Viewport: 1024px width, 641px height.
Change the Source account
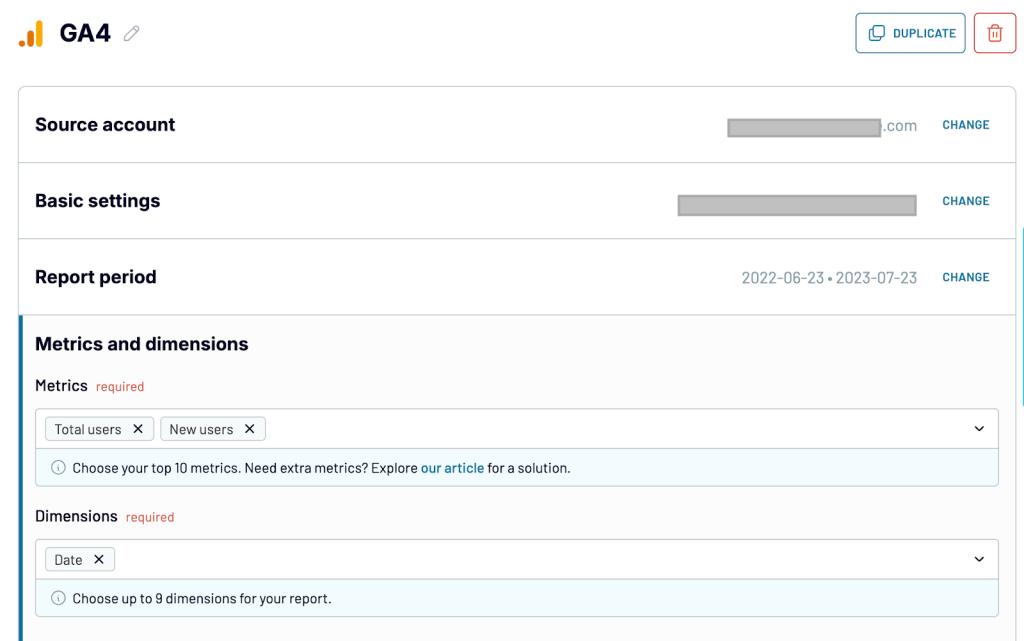point(965,125)
